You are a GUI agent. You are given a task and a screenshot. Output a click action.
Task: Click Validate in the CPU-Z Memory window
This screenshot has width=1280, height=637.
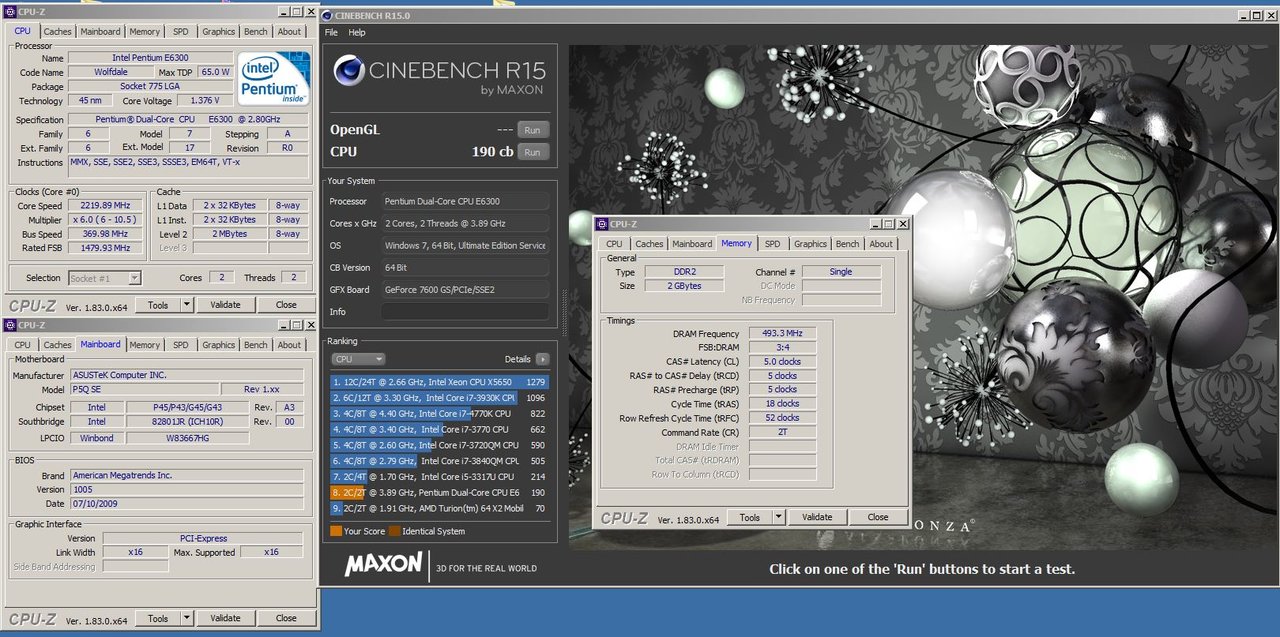click(817, 518)
